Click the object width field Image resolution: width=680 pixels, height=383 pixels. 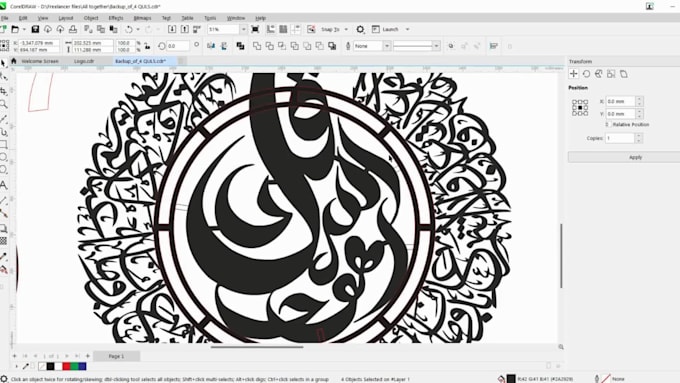tap(92, 43)
